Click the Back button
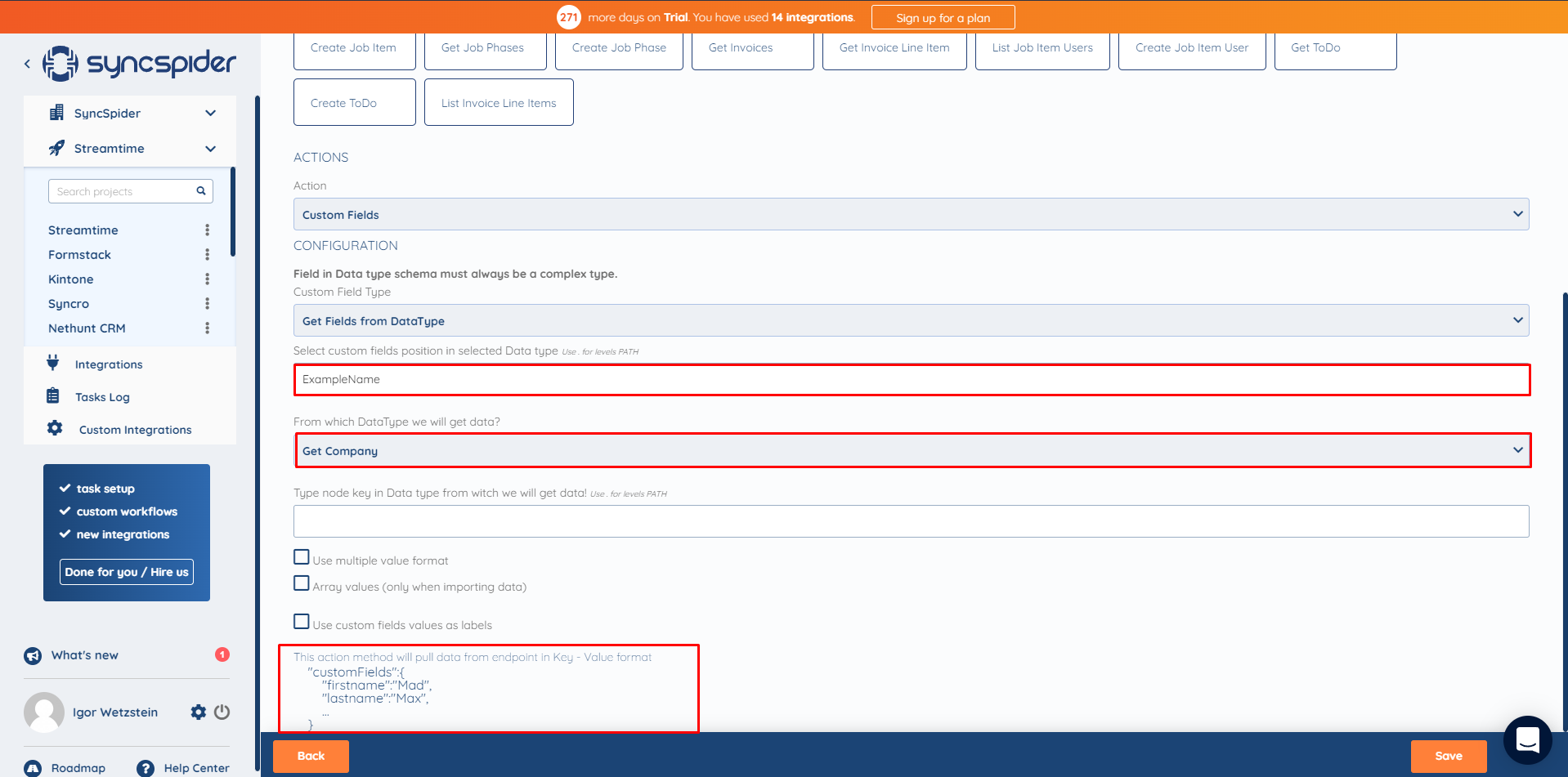The height and width of the screenshot is (777, 1568). pos(311,756)
